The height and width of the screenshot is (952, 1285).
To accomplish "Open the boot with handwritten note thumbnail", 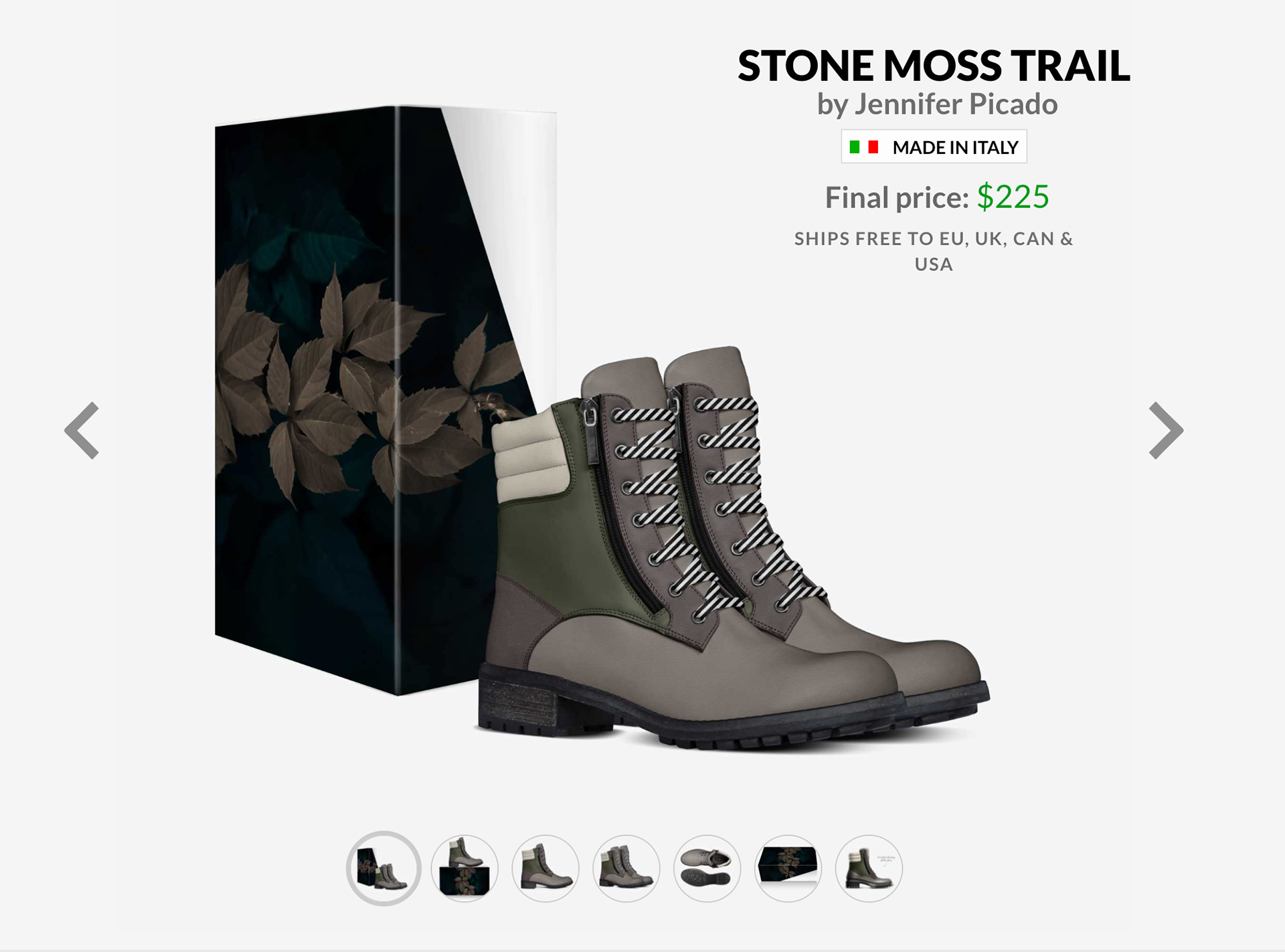I will coord(869,868).
